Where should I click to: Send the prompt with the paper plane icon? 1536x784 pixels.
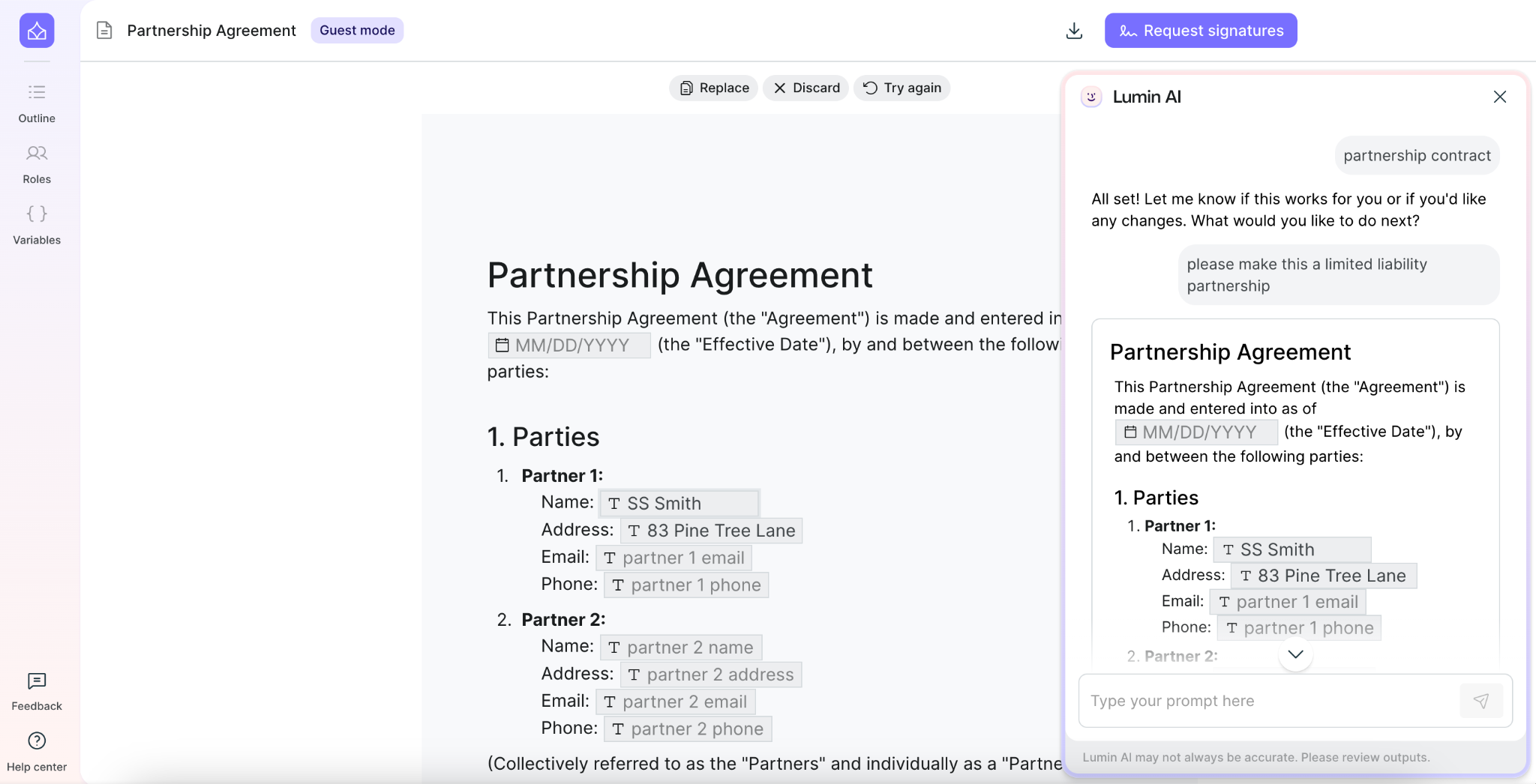pyautogui.click(x=1481, y=700)
